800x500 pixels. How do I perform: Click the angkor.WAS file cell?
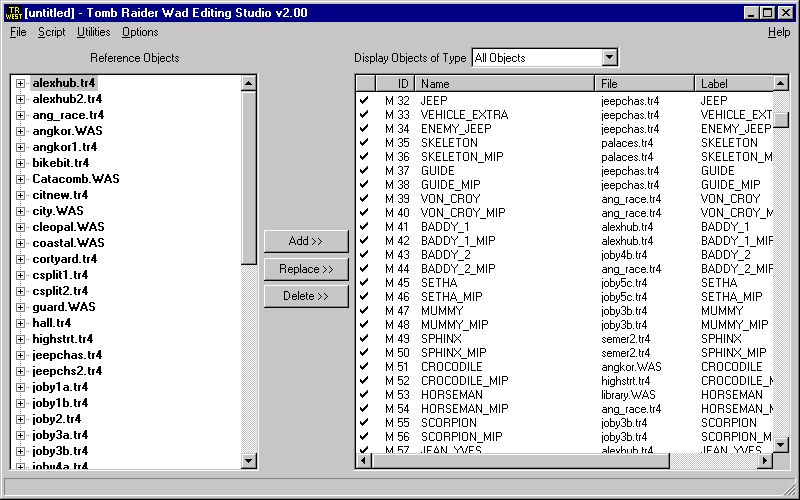[631, 366]
